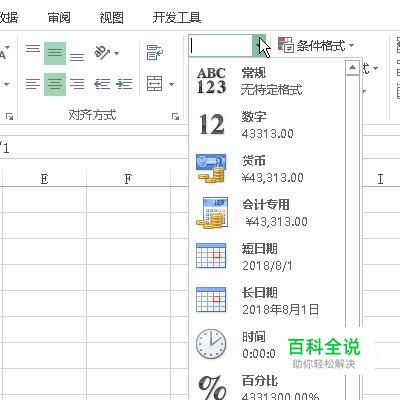Select Long Date format
400x400 pixels.
(267, 301)
